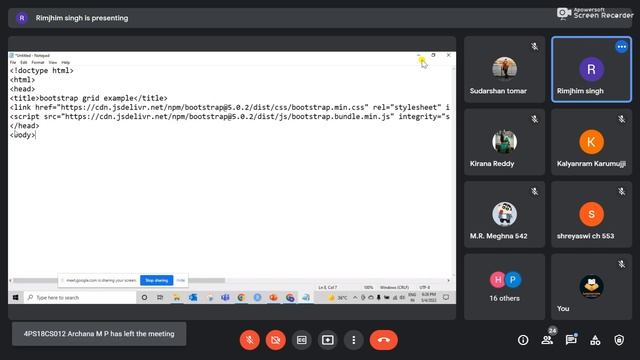Click Notepad horizontal scrollbar thumb

click(x=119, y=280)
